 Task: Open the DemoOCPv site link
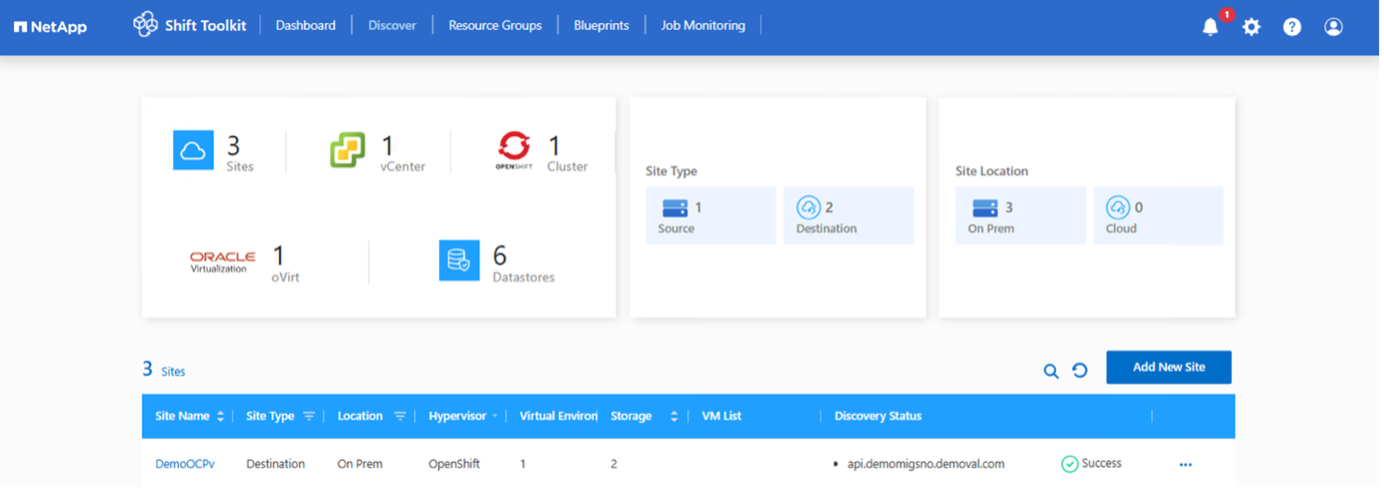tap(185, 464)
